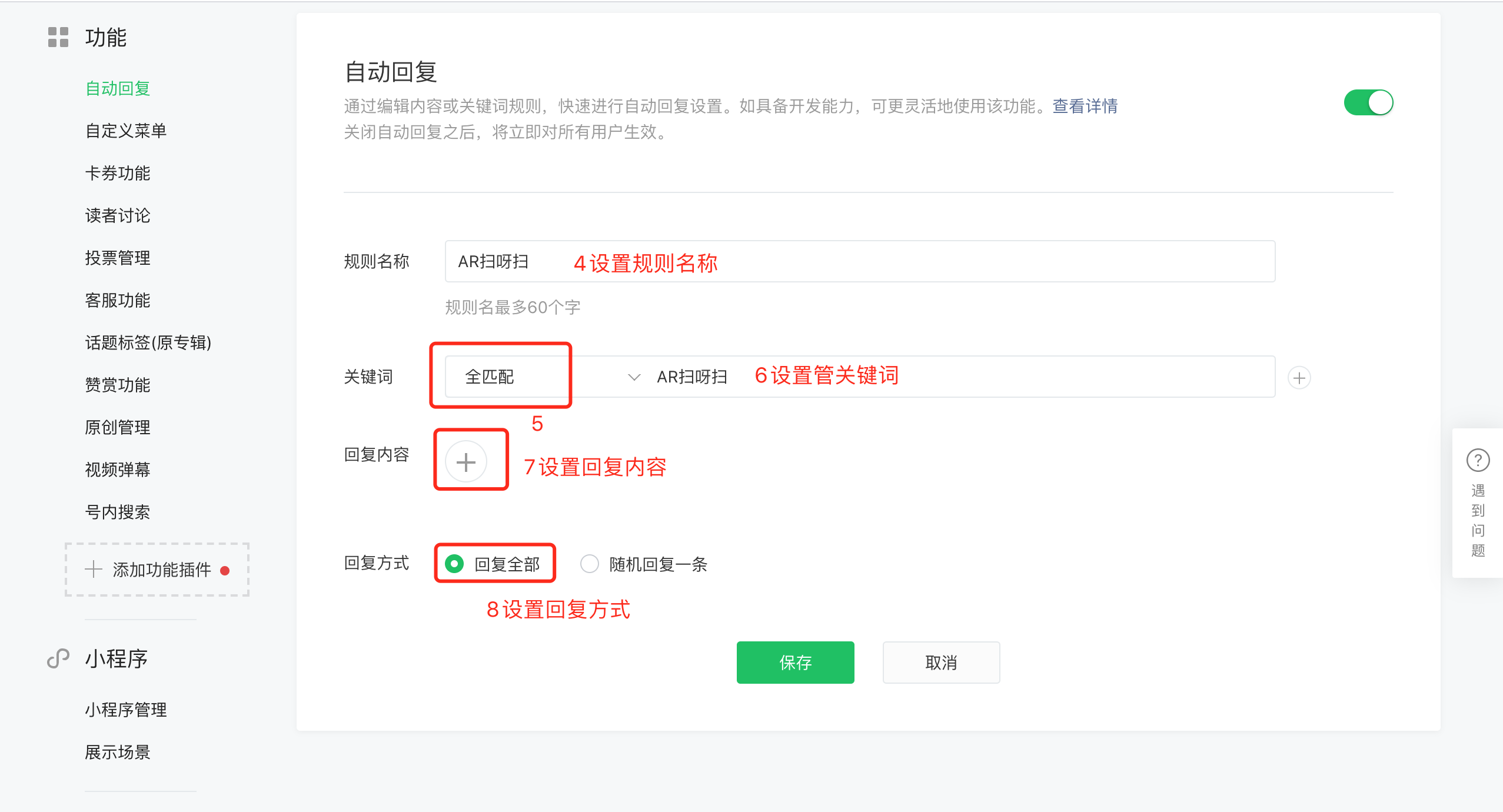Viewport: 1503px width, 812px height.
Task: Toggle the auto-reply master switch
Action: tap(1368, 103)
